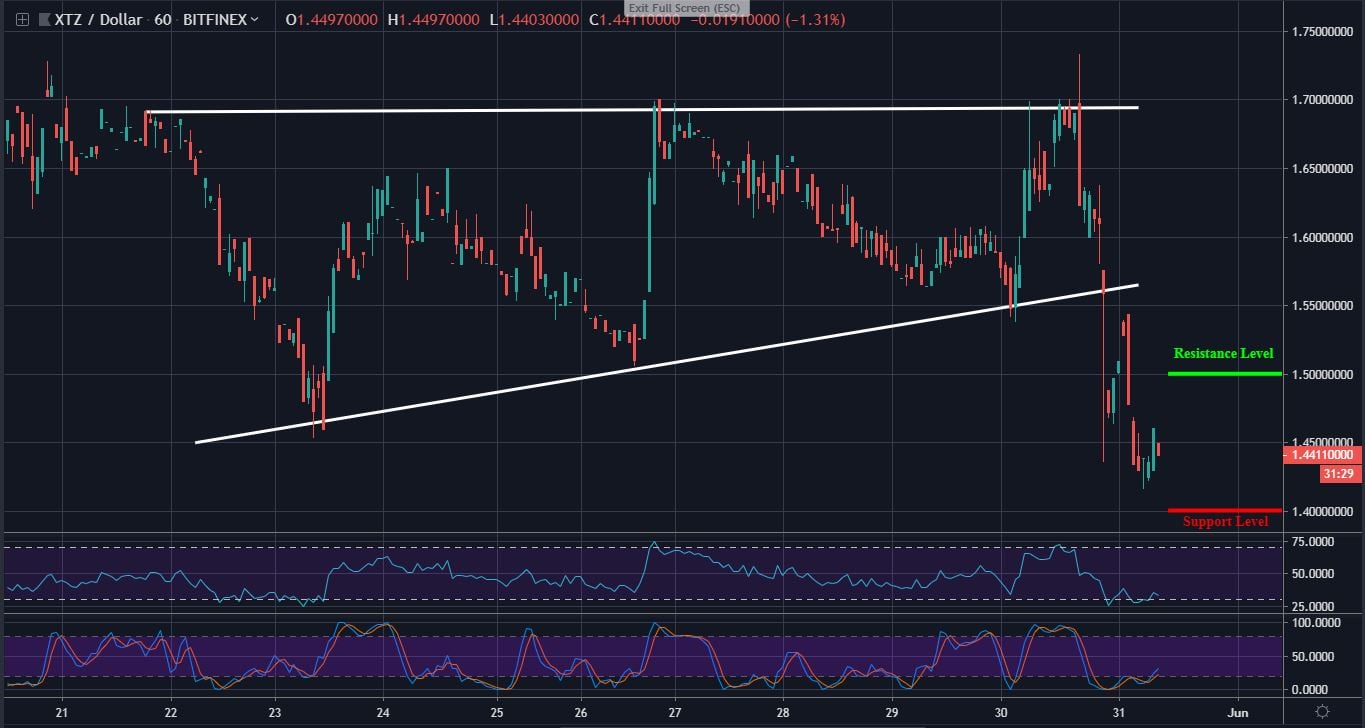Click the red Support Level label

1225,521
